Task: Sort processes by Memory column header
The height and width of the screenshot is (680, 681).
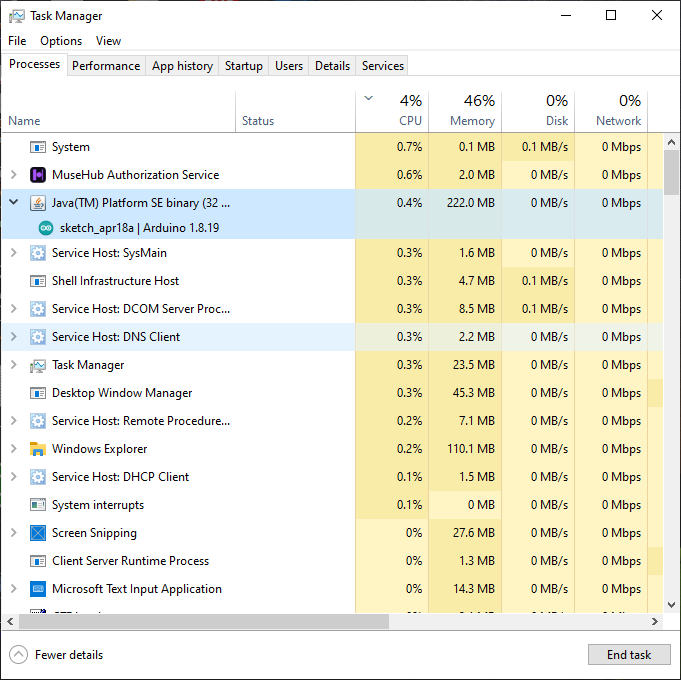Action: pyautogui.click(x=465, y=110)
